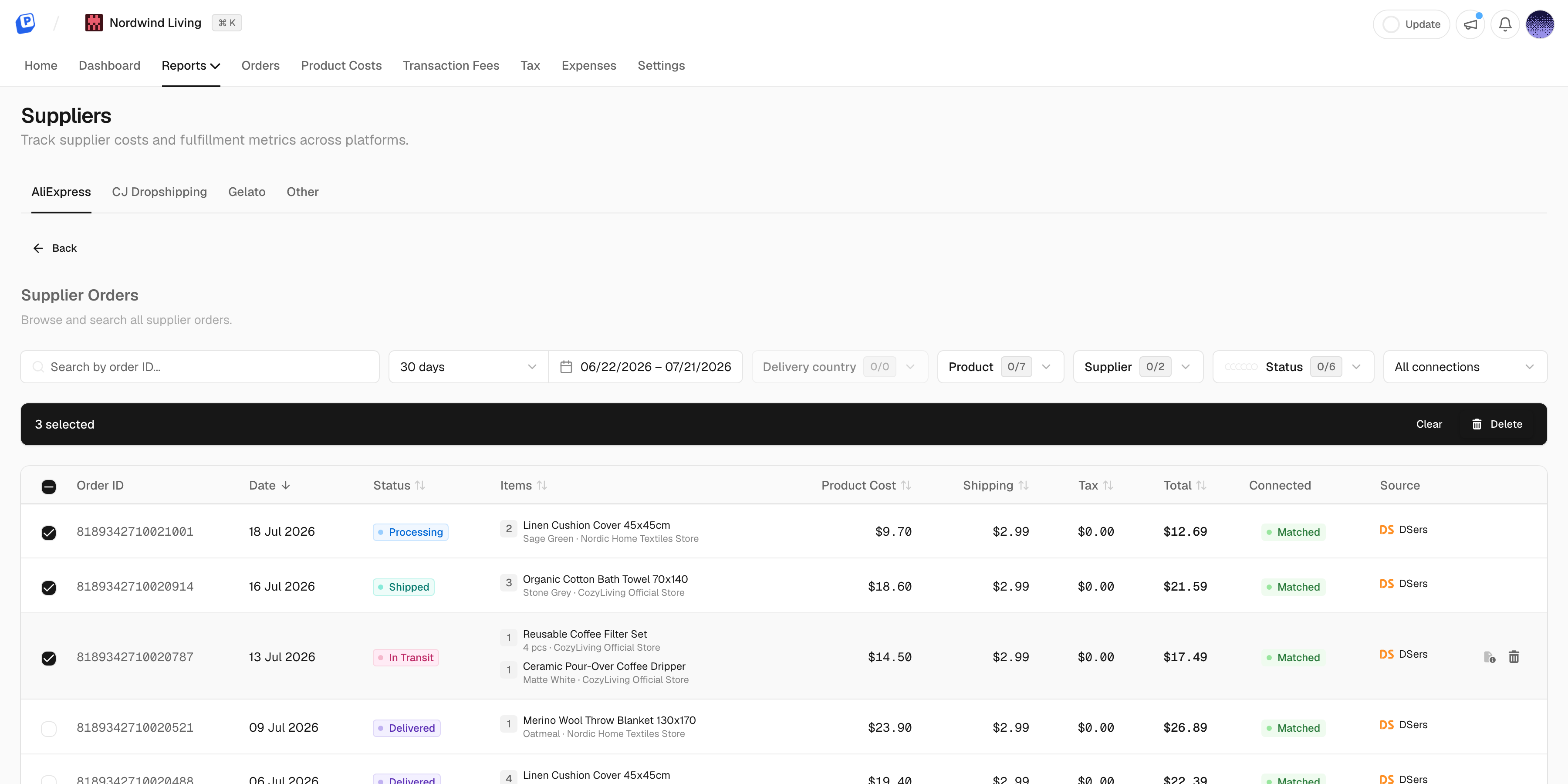Toggle Date column descending sort arrow

[x=285, y=485]
